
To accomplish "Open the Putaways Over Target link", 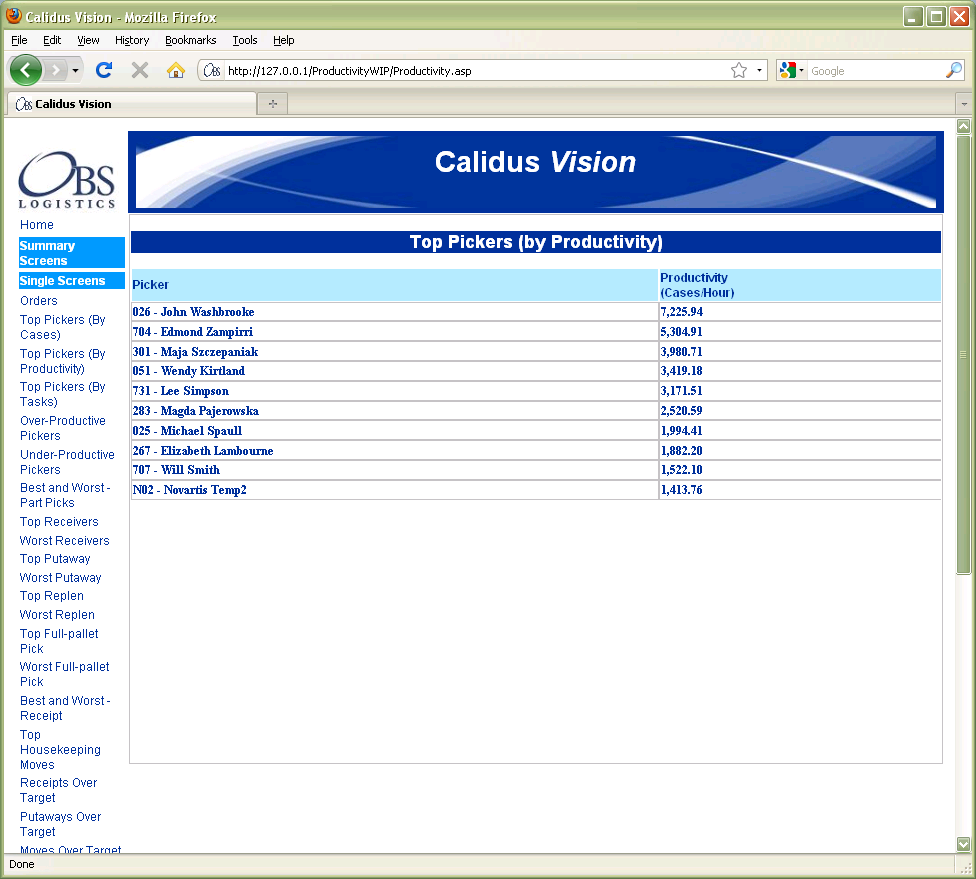I will [x=60, y=824].
